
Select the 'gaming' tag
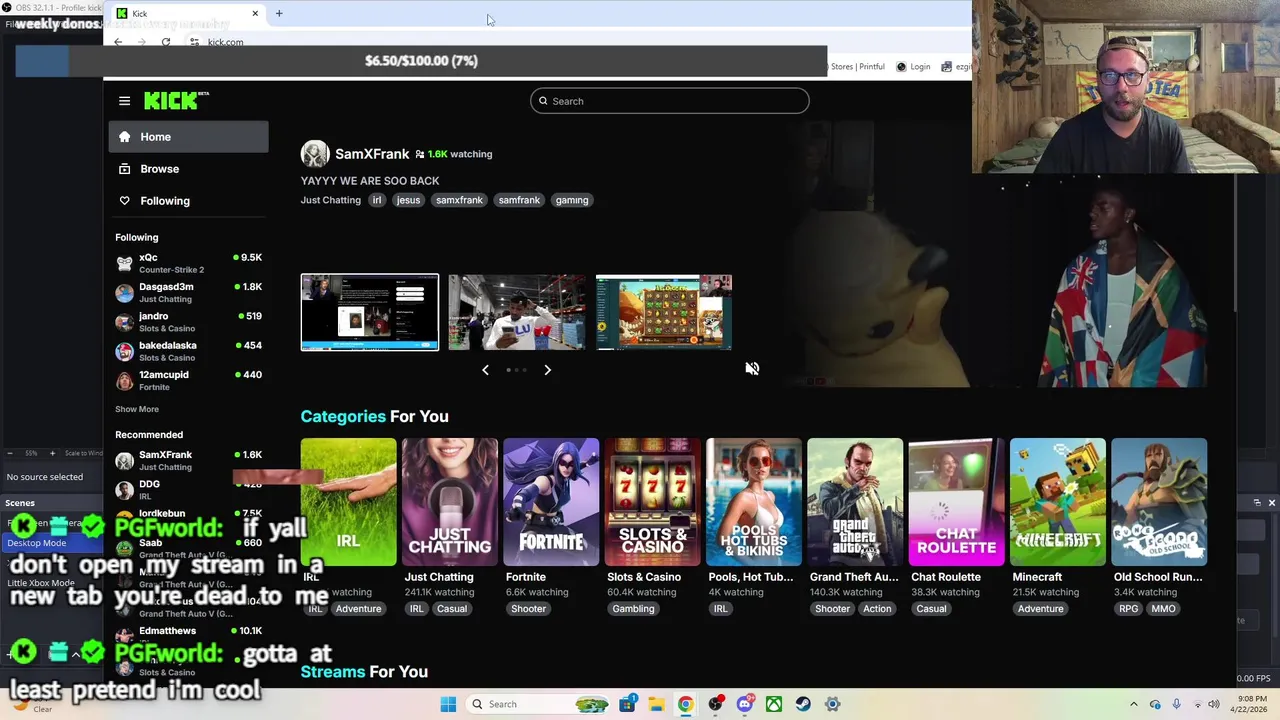(572, 200)
